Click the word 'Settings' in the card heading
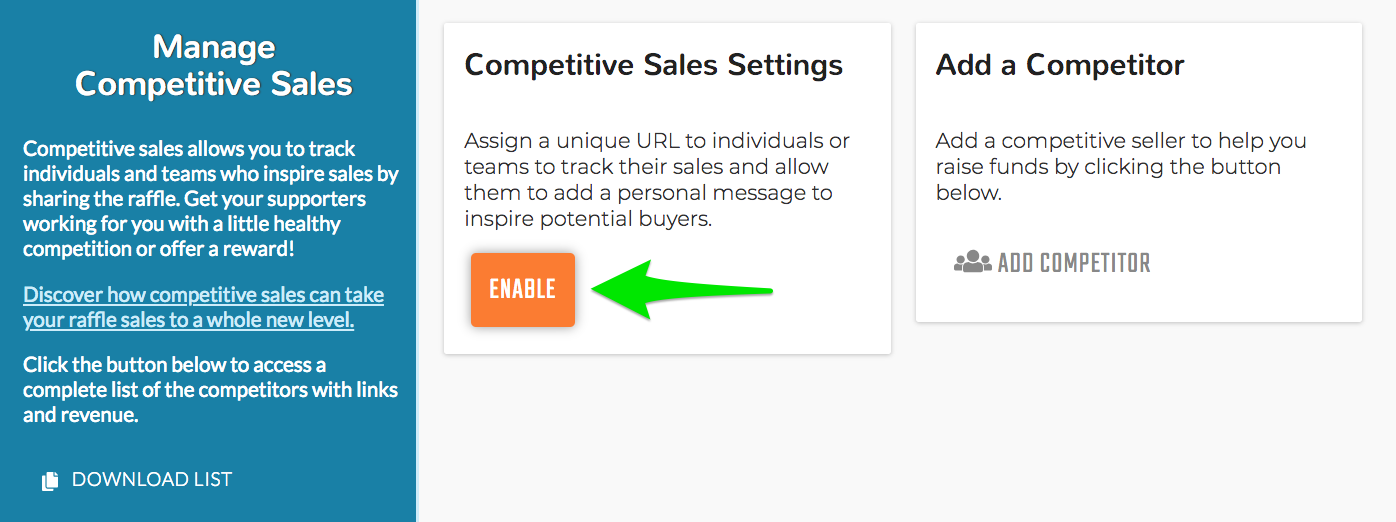The height and width of the screenshot is (522, 1396). tap(785, 65)
